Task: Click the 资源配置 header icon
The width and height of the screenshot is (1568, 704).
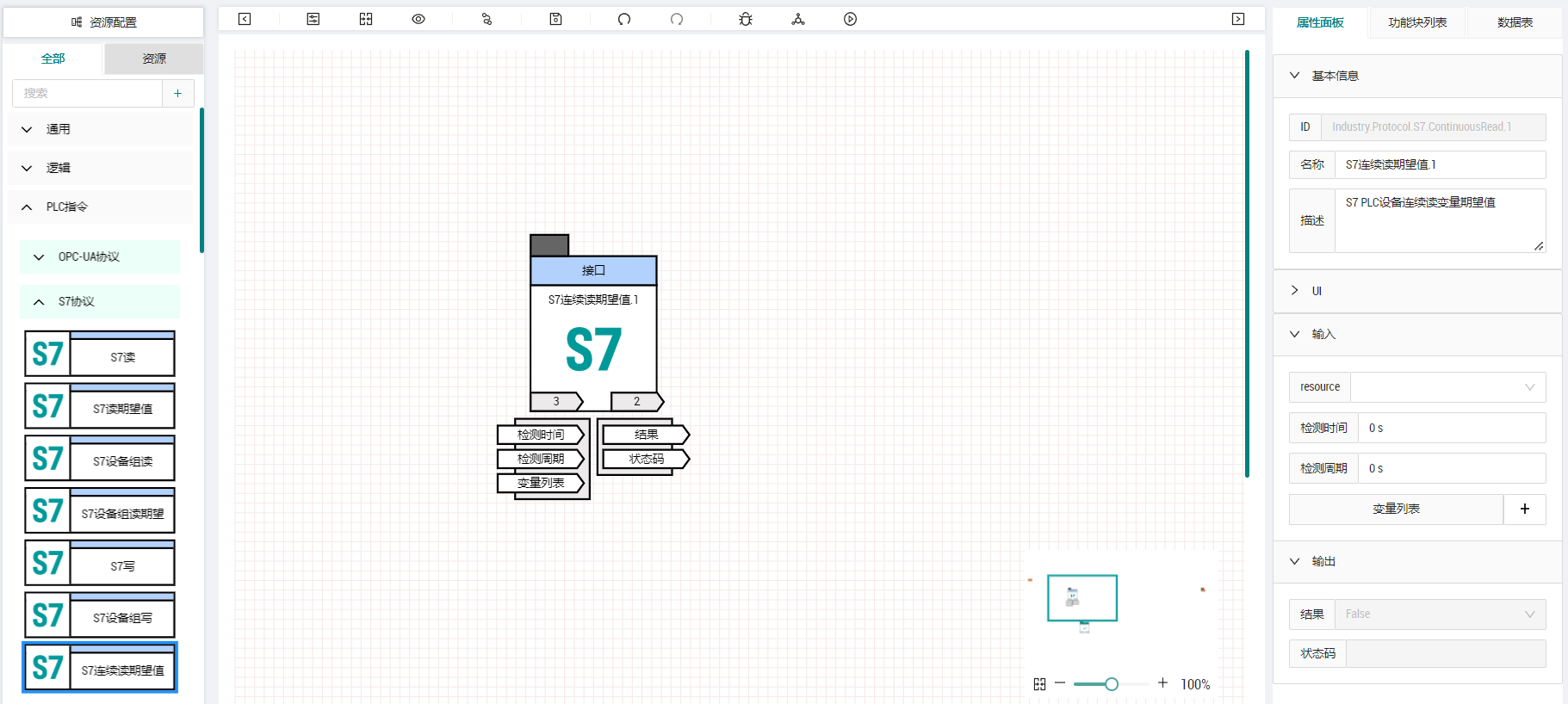Action: [77, 22]
